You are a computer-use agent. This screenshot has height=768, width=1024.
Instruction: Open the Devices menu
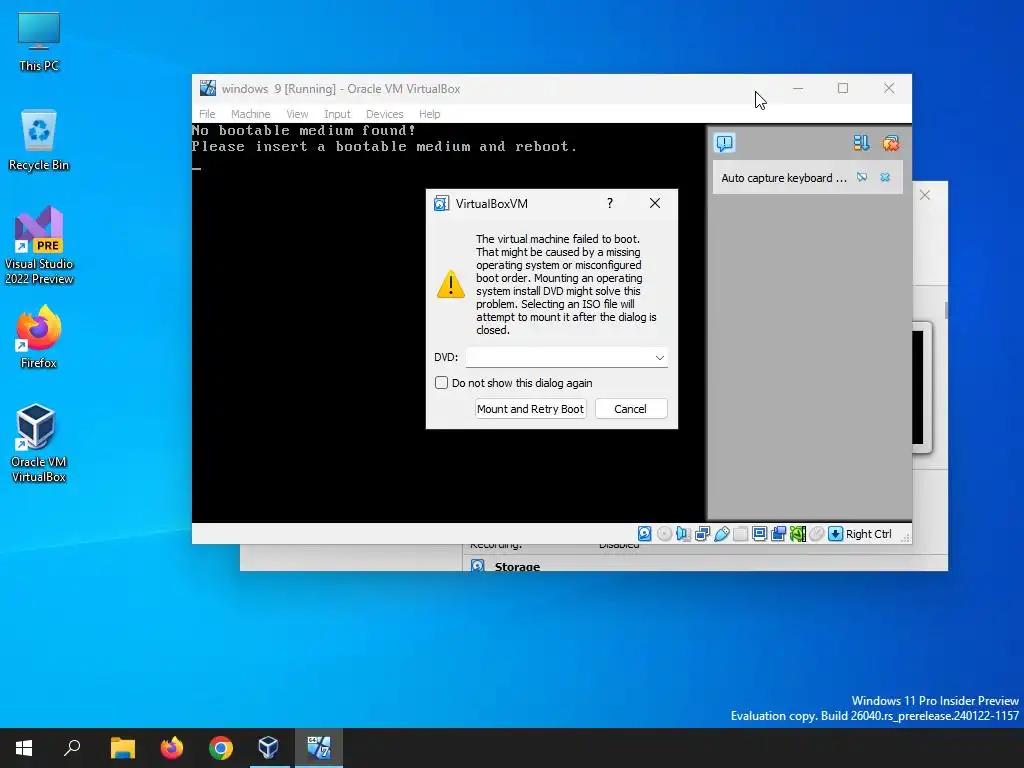[x=384, y=114]
